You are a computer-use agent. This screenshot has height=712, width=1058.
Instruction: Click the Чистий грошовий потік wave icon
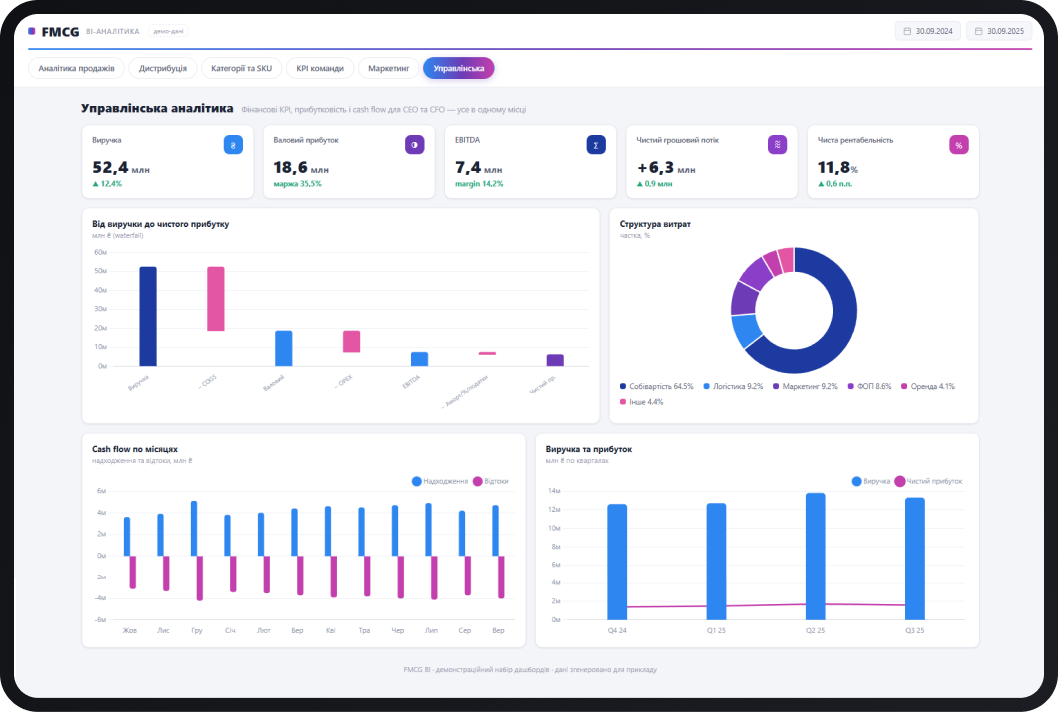click(777, 144)
